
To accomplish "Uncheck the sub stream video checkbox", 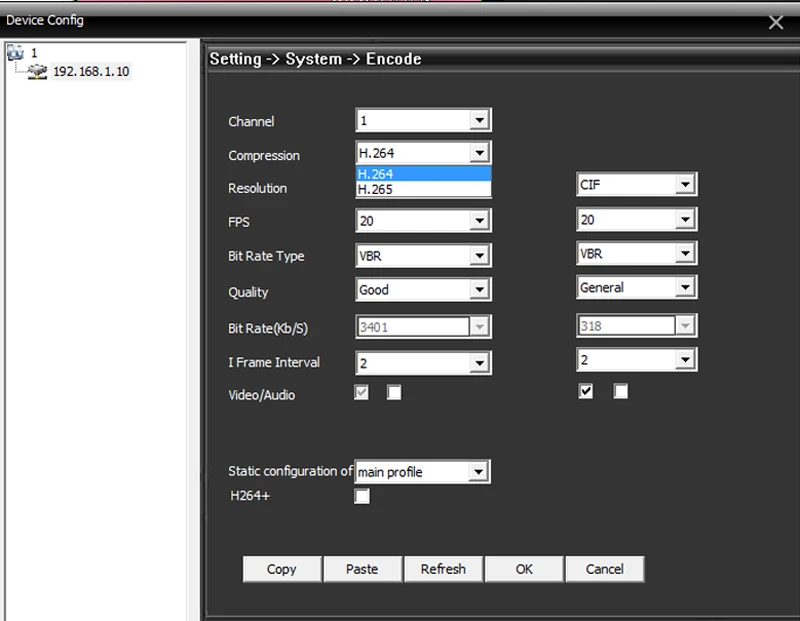I will click(x=586, y=391).
